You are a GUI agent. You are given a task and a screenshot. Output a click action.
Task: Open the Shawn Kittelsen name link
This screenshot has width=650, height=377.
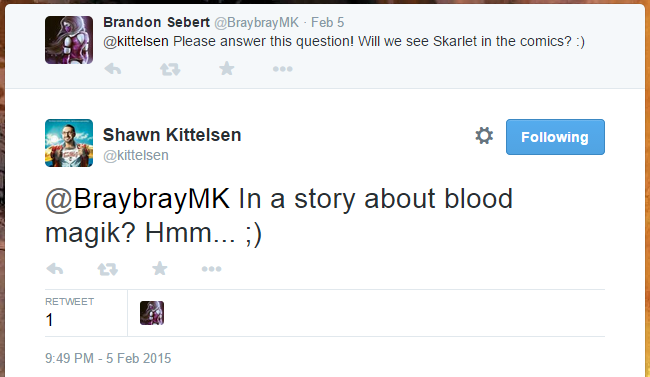click(172, 135)
